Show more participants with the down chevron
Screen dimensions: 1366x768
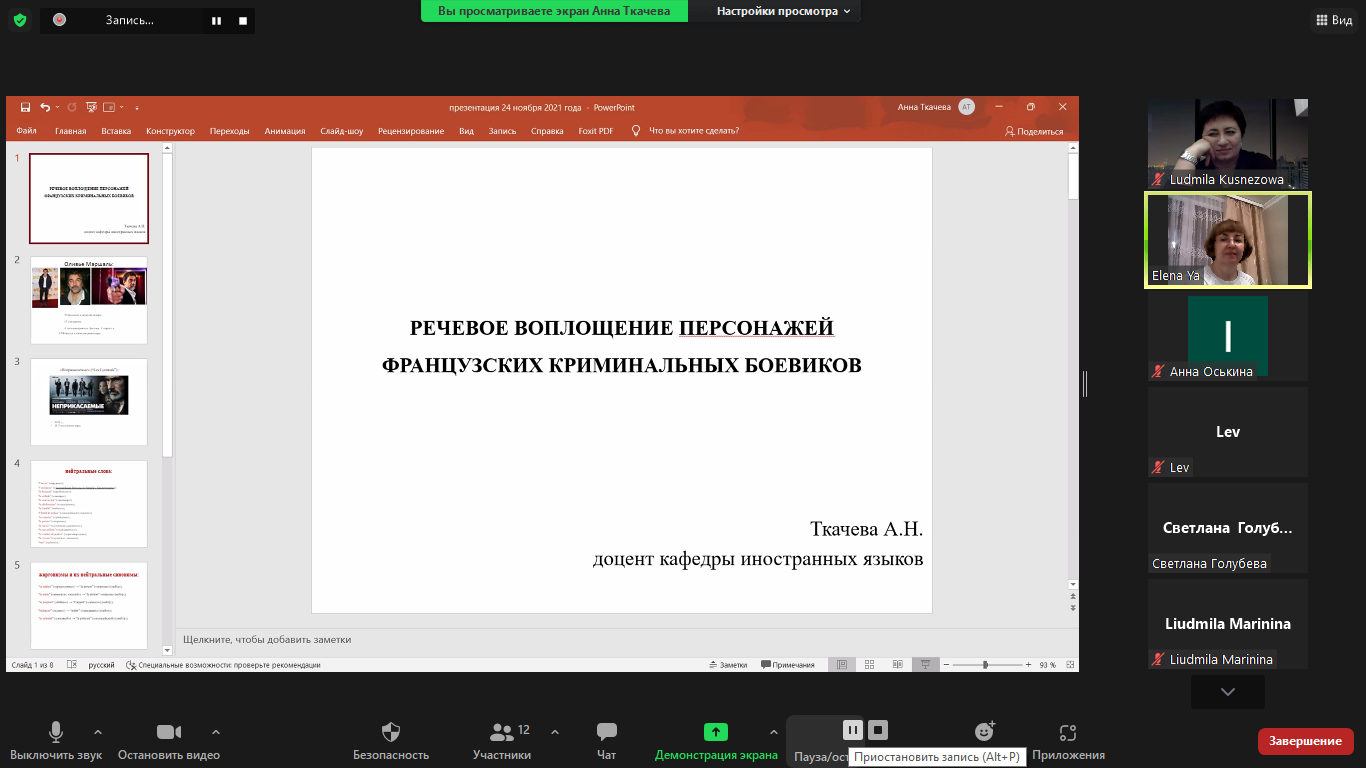click(1227, 692)
